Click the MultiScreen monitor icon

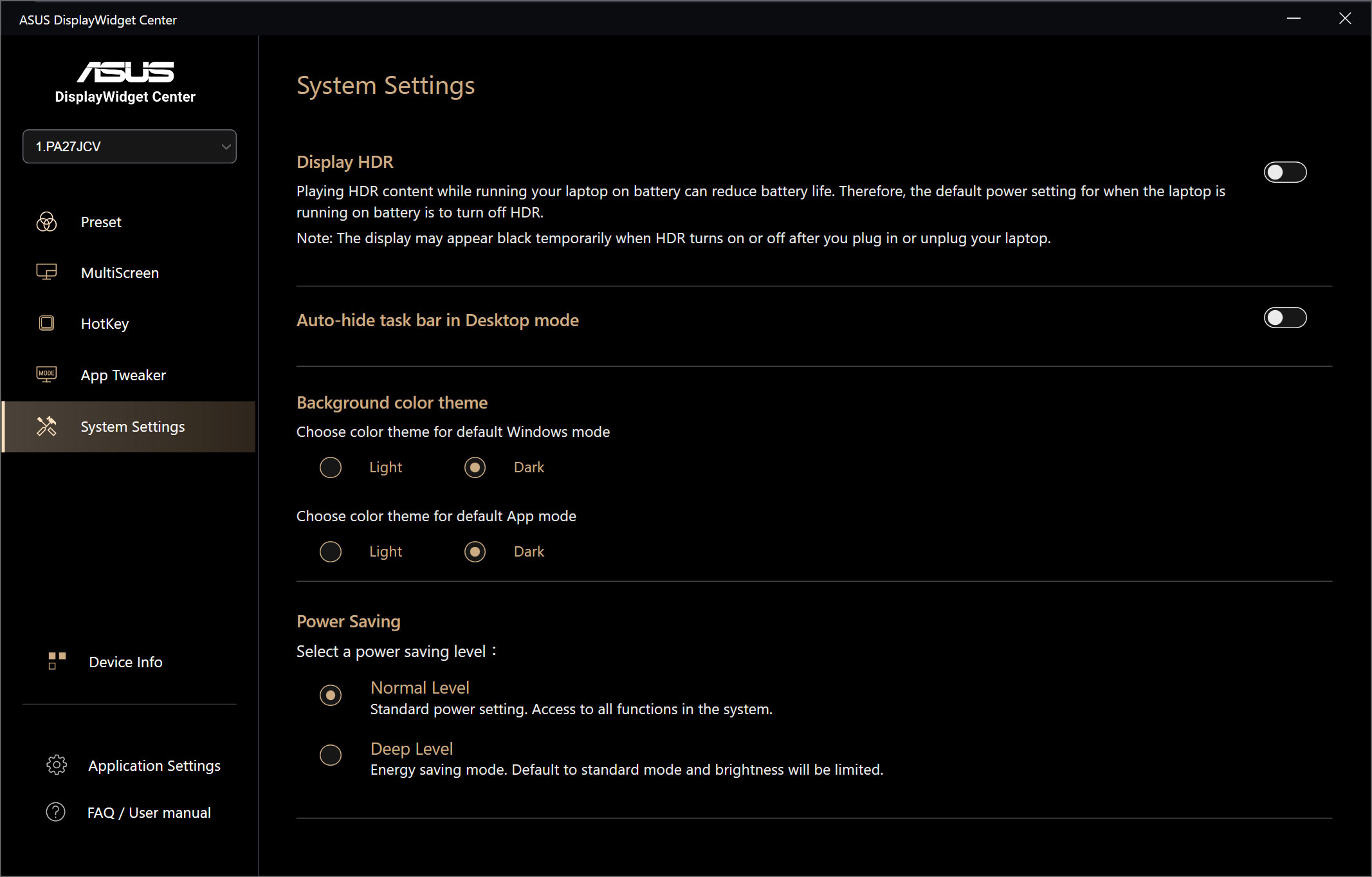(46, 272)
